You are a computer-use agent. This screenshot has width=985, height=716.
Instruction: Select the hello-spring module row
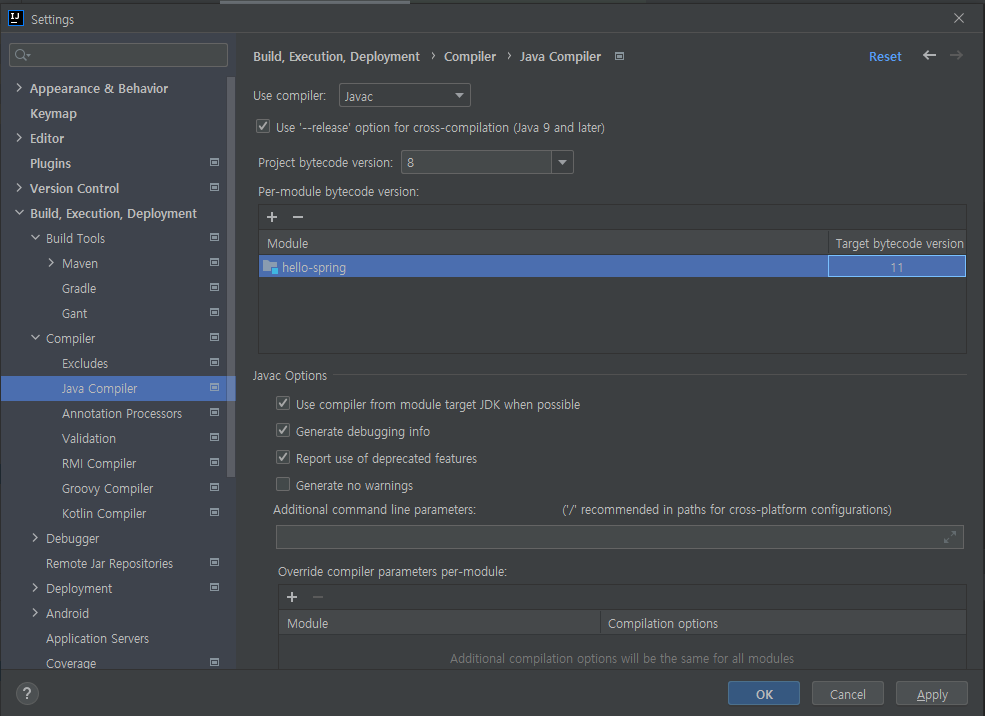[x=543, y=266]
